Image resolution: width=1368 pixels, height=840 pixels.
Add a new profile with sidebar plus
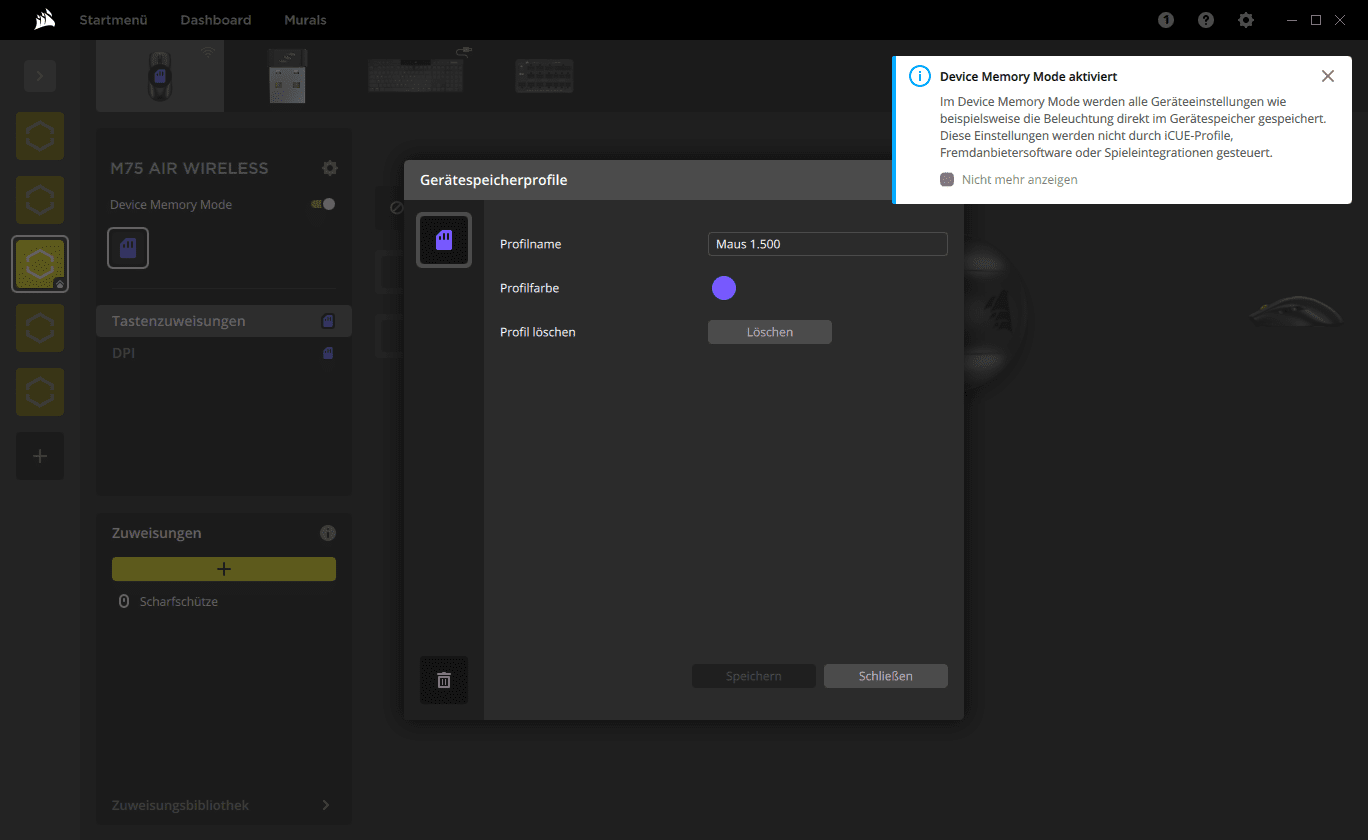[40, 456]
